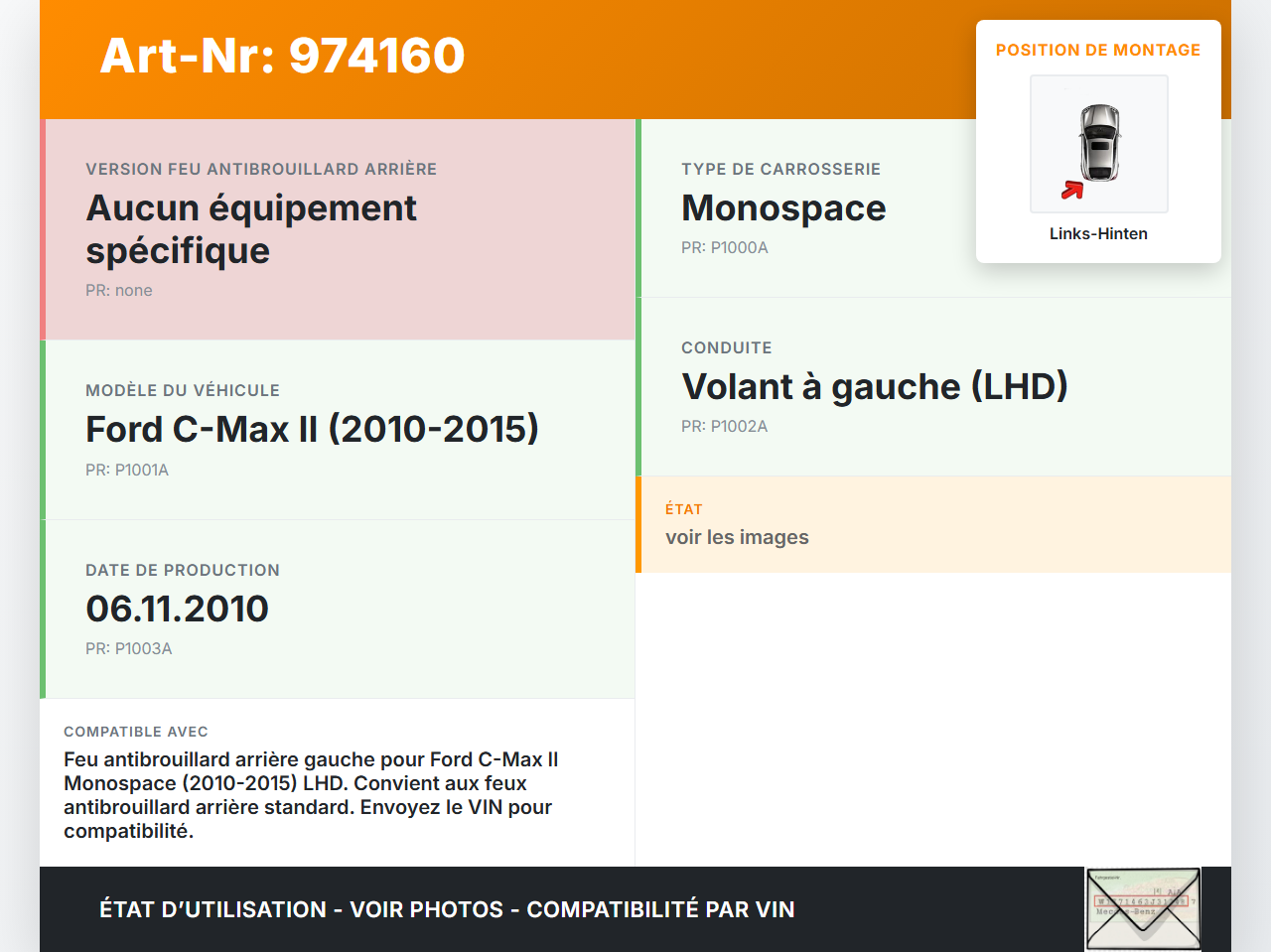Click the orange ÉTAT label
The width and height of the screenshot is (1271, 952).
point(683,509)
